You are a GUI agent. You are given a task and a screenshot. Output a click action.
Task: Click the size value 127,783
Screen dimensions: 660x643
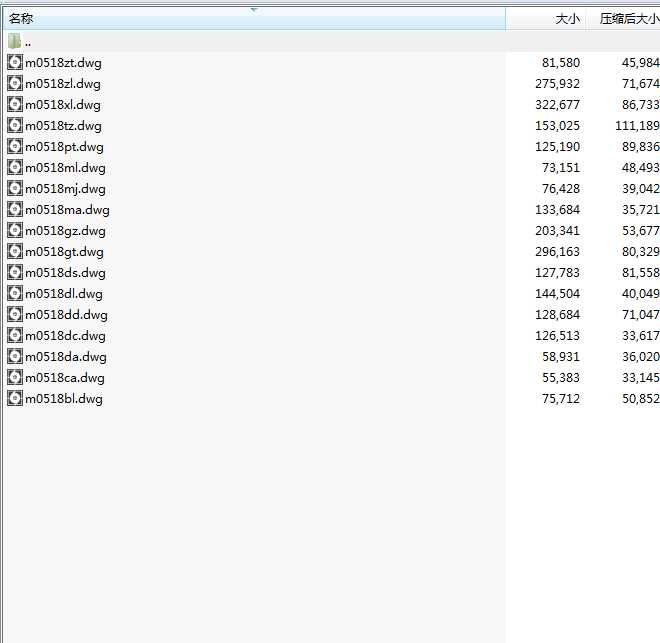(x=557, y=273)
